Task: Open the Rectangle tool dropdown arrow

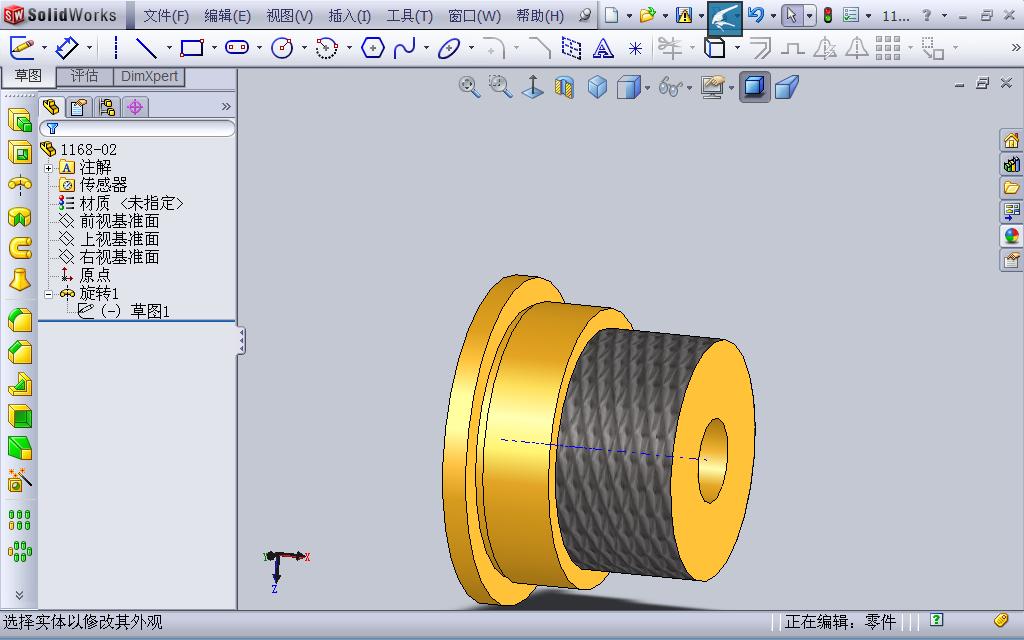Action: [214, 48]
